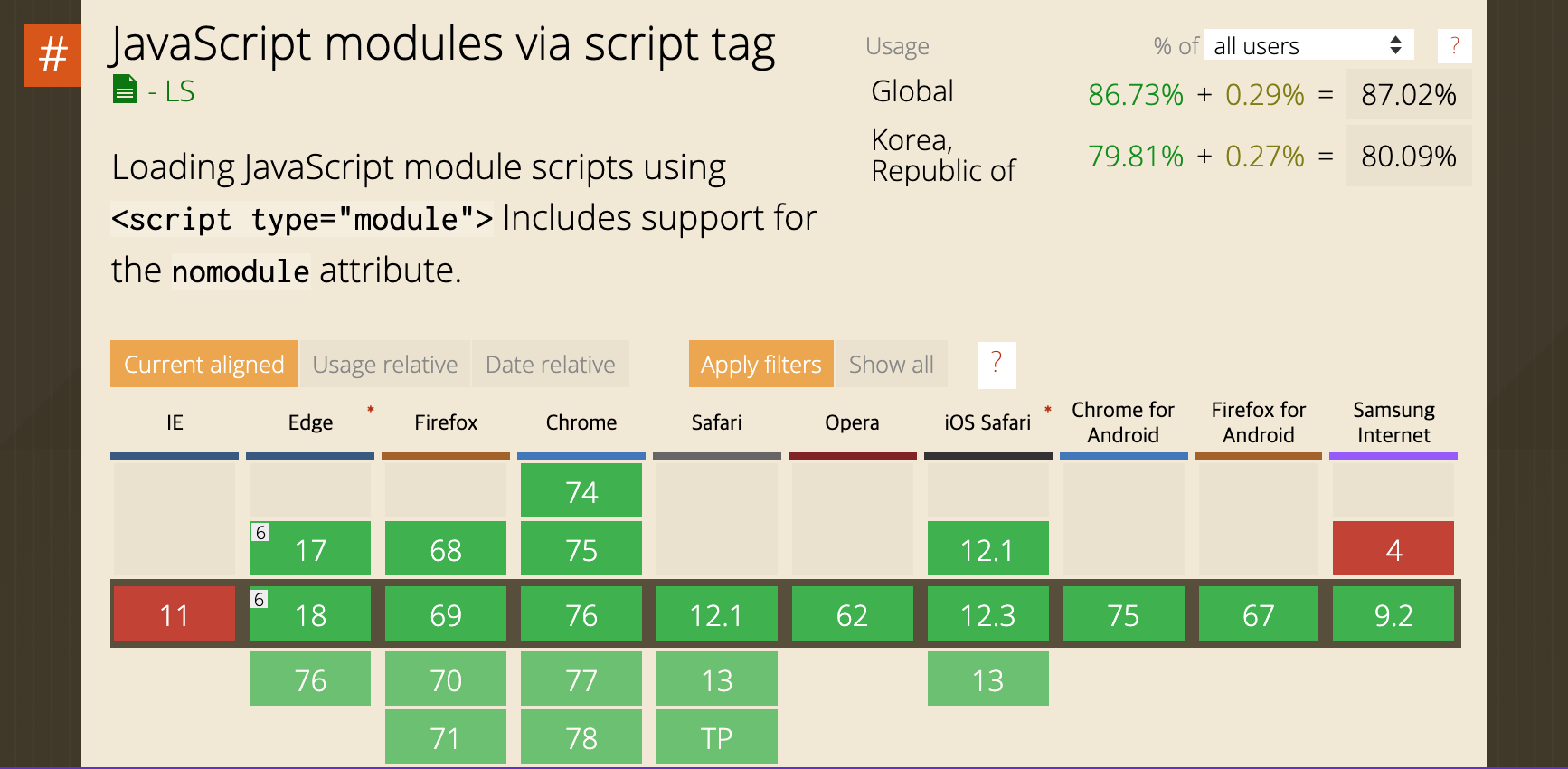Click the LS status label

coord(180,91)
